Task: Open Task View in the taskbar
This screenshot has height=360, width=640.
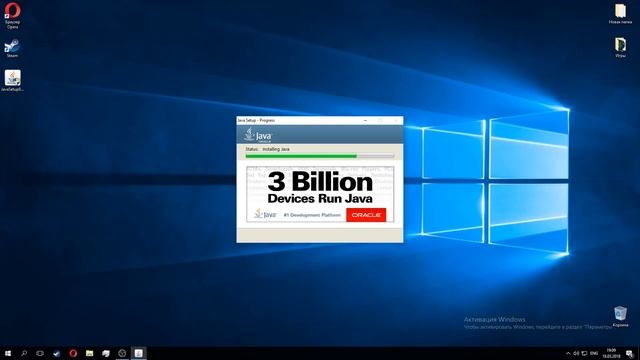Action: coord(40,353)
